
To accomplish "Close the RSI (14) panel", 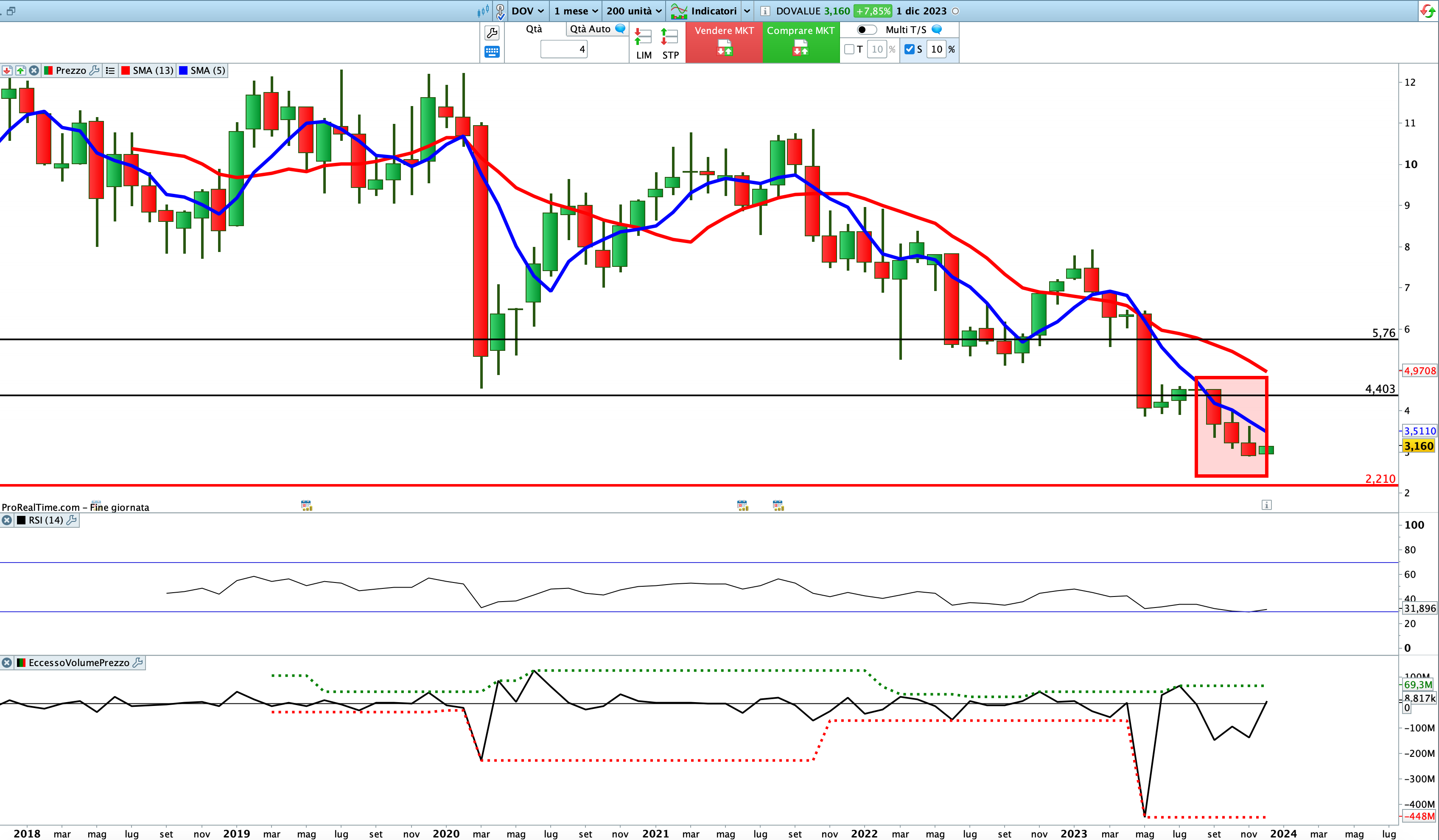I will point(7,520).
